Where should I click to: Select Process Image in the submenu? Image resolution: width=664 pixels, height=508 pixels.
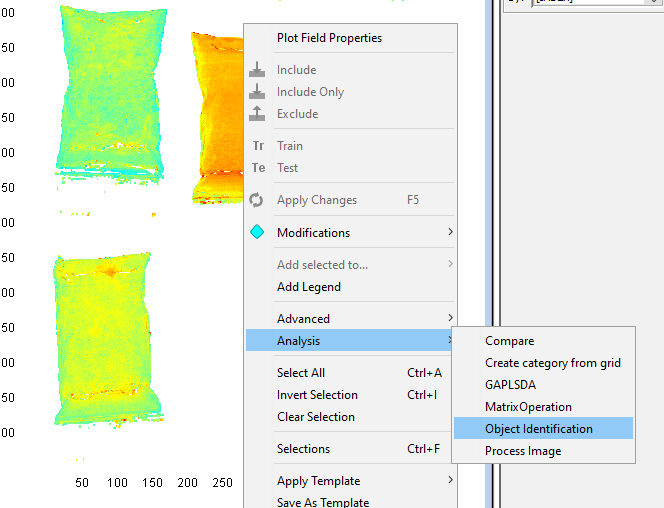523,451
